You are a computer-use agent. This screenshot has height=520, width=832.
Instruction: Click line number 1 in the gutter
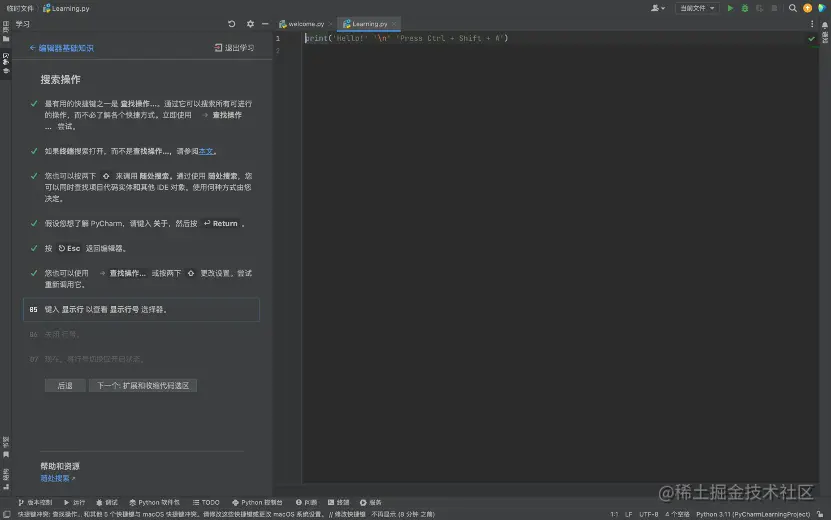click(278, 38)
